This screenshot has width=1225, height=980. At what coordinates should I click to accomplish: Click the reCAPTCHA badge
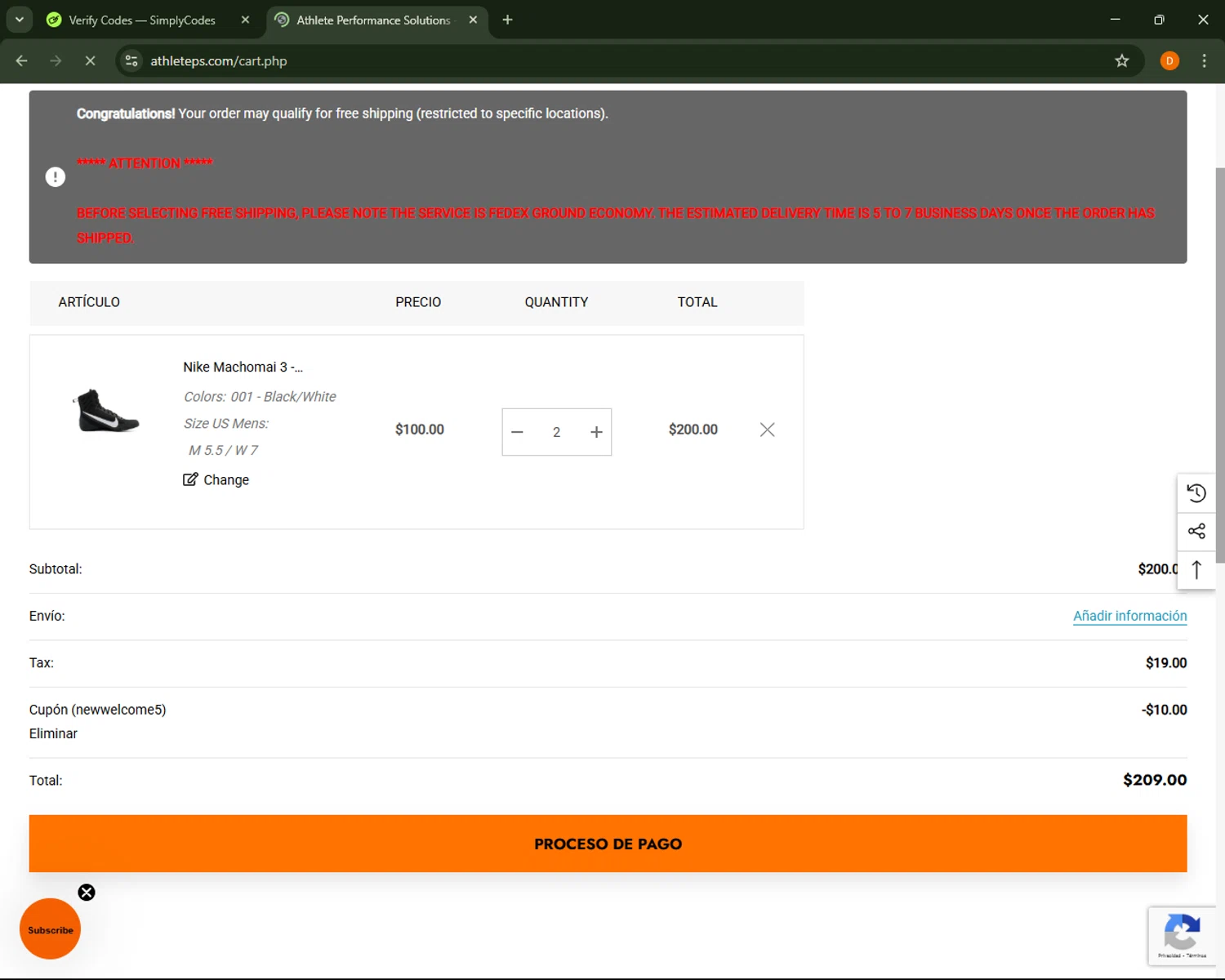[1182, 936]
